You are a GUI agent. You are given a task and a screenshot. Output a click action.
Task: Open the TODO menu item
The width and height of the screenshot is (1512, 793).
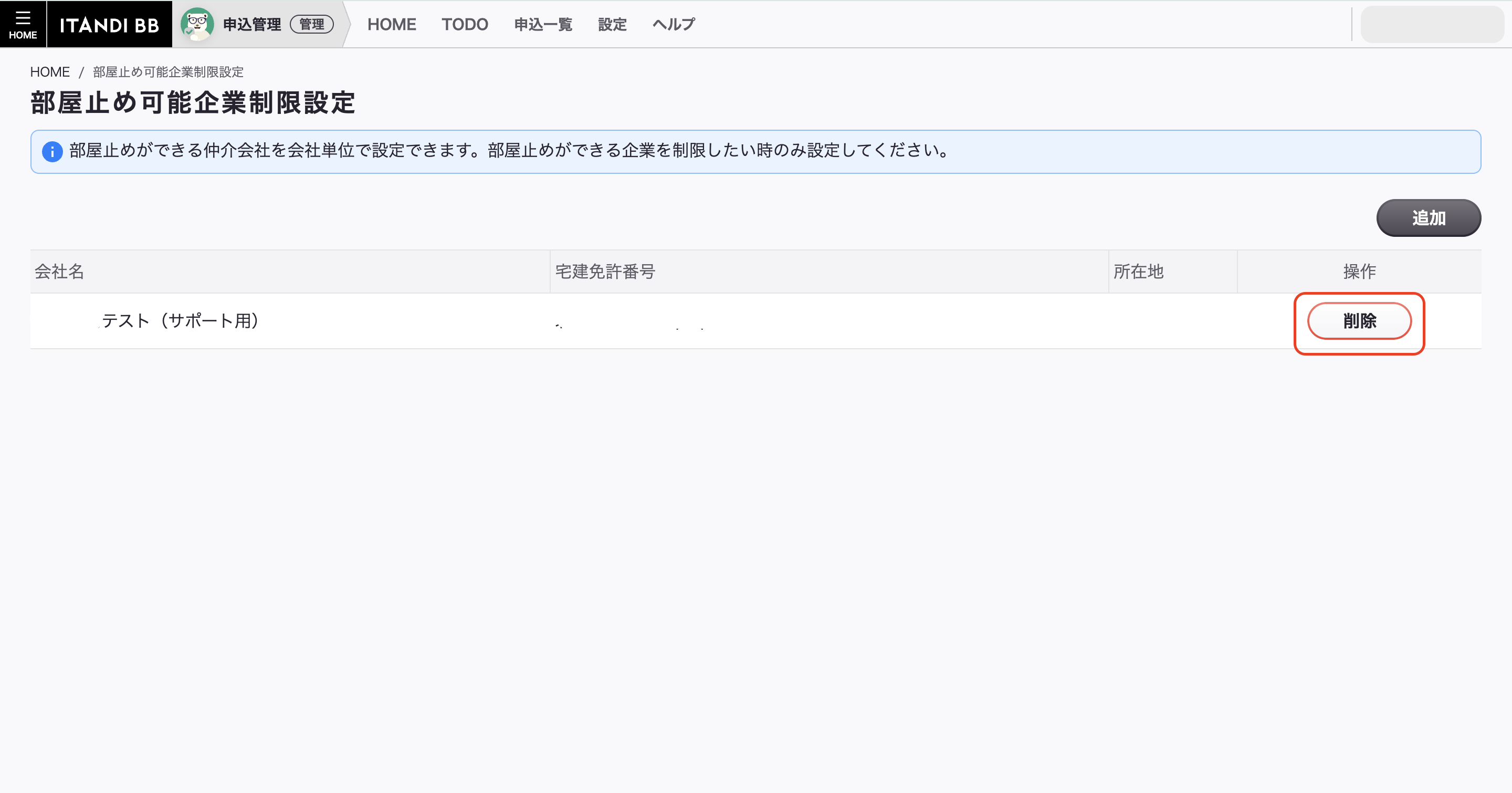(x=465, y=24)
